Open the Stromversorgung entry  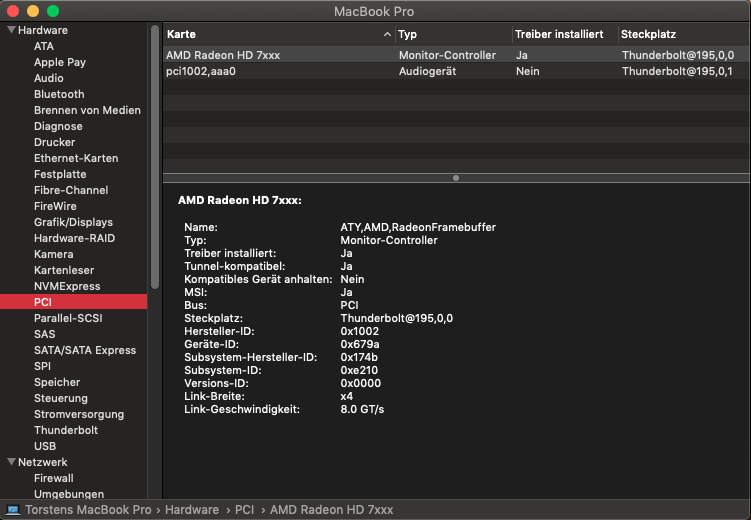pyautogui.click(x=79, y=414)
